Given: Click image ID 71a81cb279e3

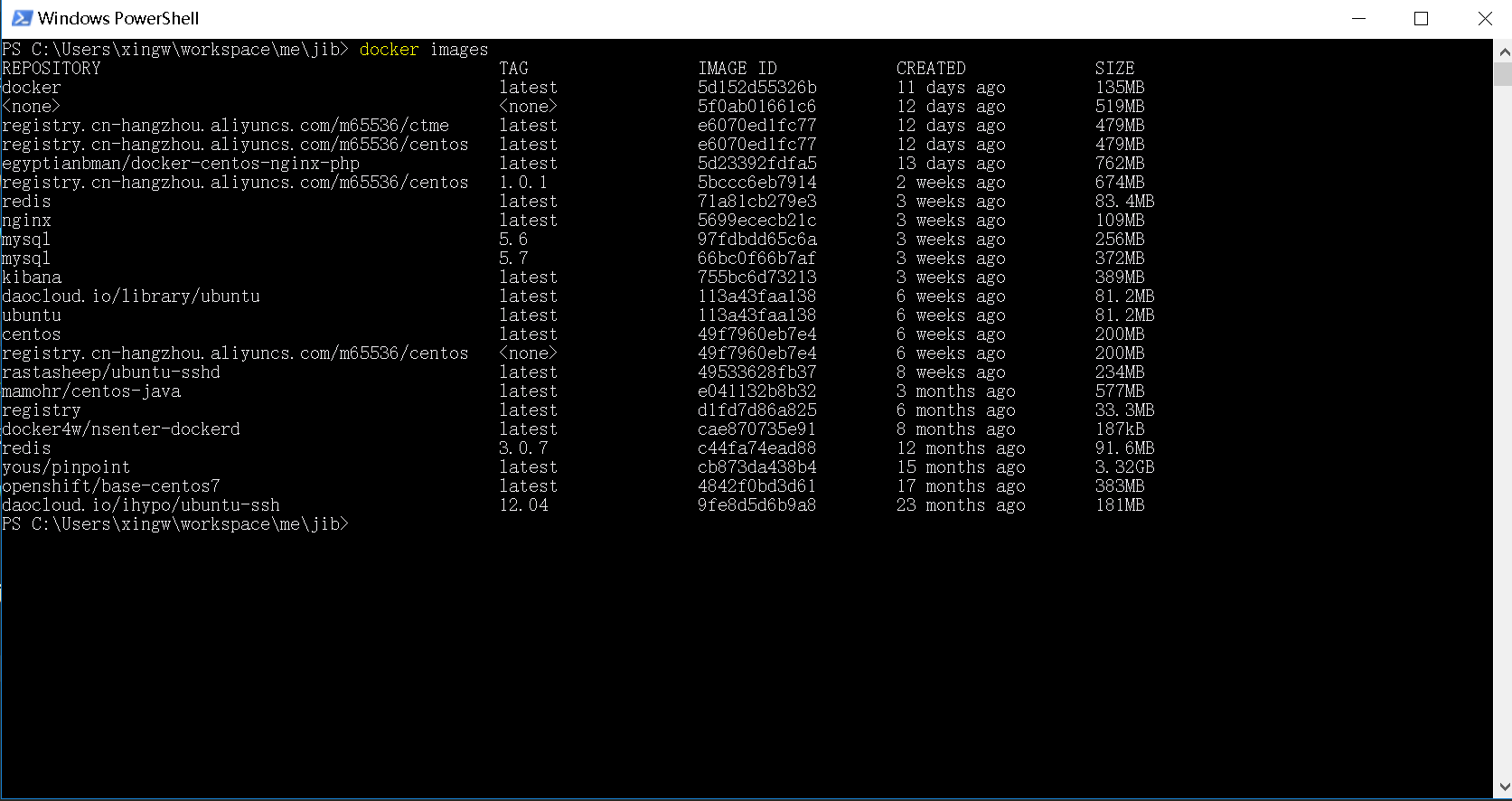Looking at the screenshot, I should coord(757,202).
